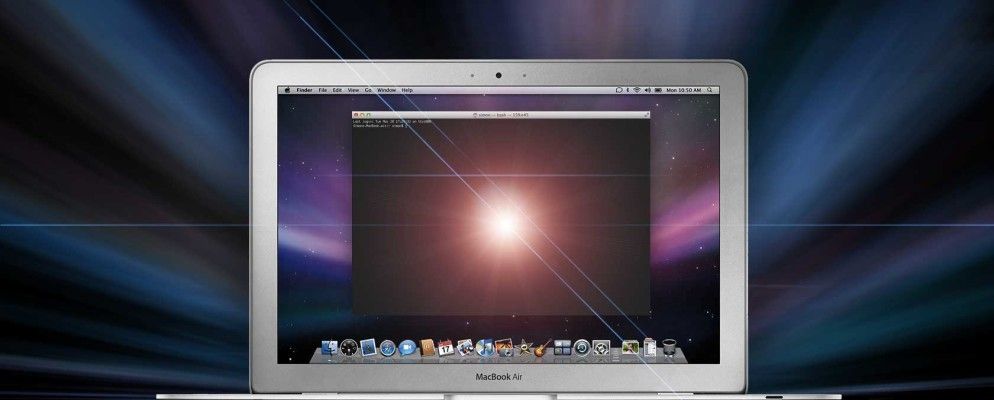
Task: Open the Trash in the Dock
Action: 669,347
